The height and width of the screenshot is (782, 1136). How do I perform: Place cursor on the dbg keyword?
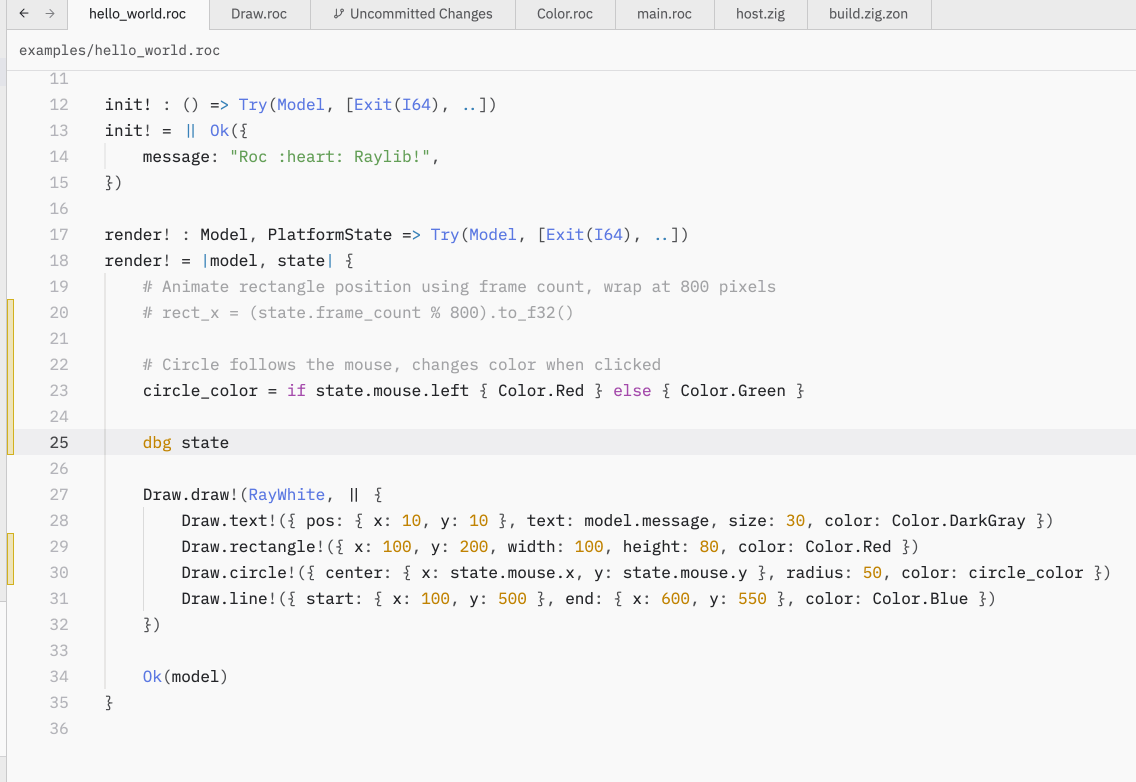tap(157, 442)
